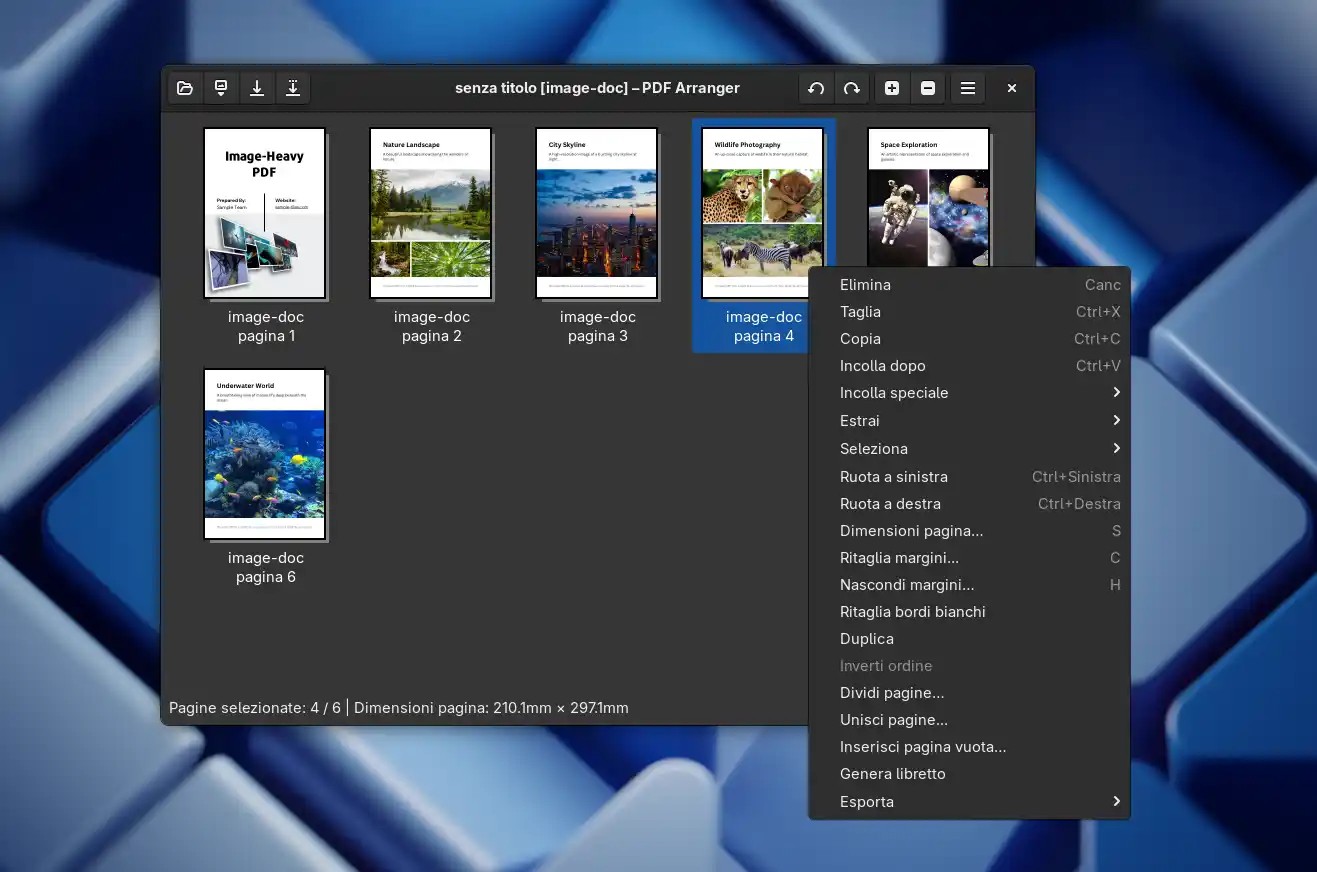Rotate the page right with Ruota a destra

click(x=890, y=504)
